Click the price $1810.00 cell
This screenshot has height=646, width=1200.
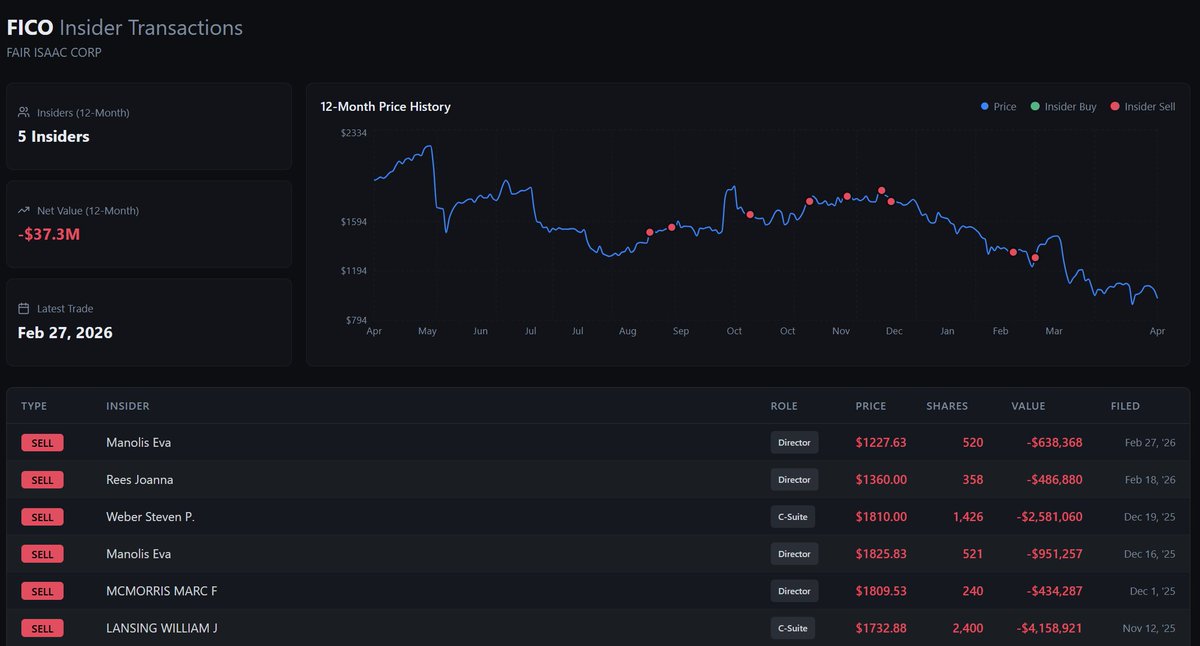pos(881,517)
